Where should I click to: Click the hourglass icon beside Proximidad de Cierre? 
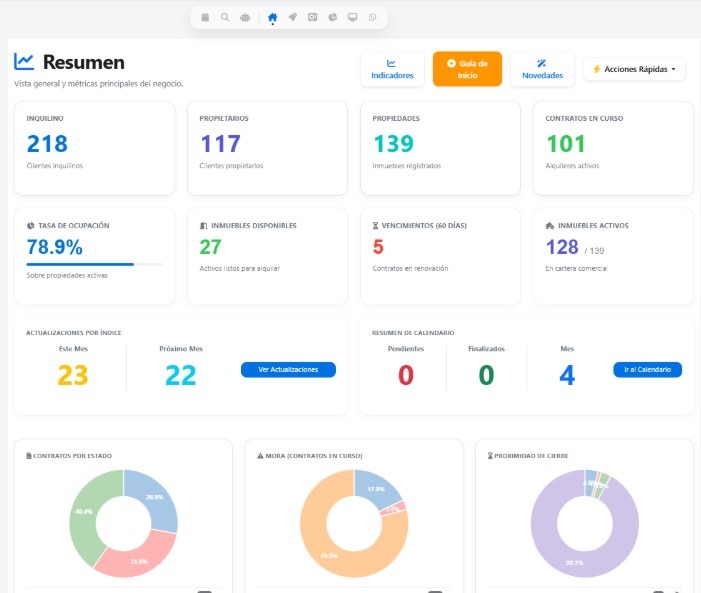pos(490,456)
